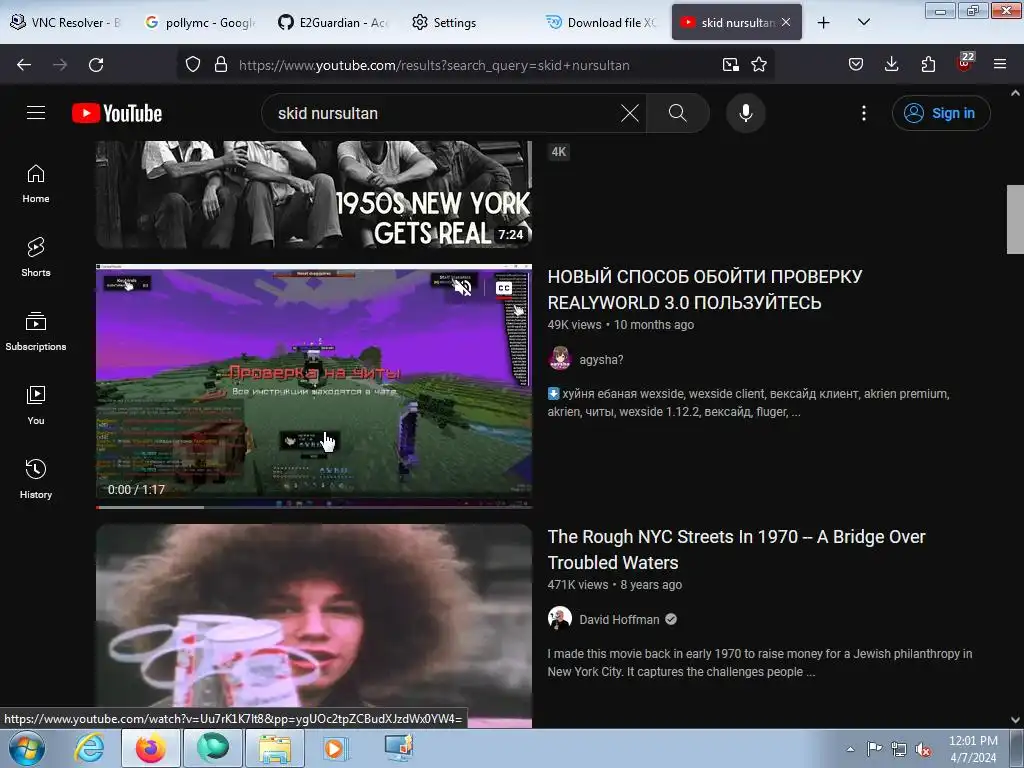Click the 4K badge label
The image size is (1024, 768).
(x=559, y=152)
